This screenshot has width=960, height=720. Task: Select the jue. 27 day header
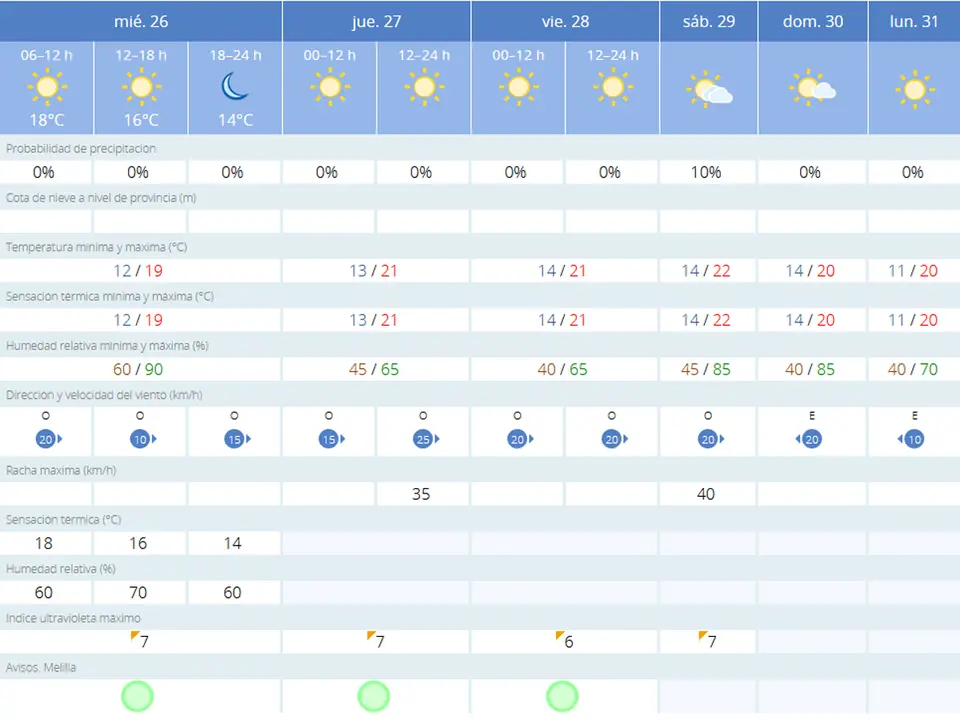point(377,21)
